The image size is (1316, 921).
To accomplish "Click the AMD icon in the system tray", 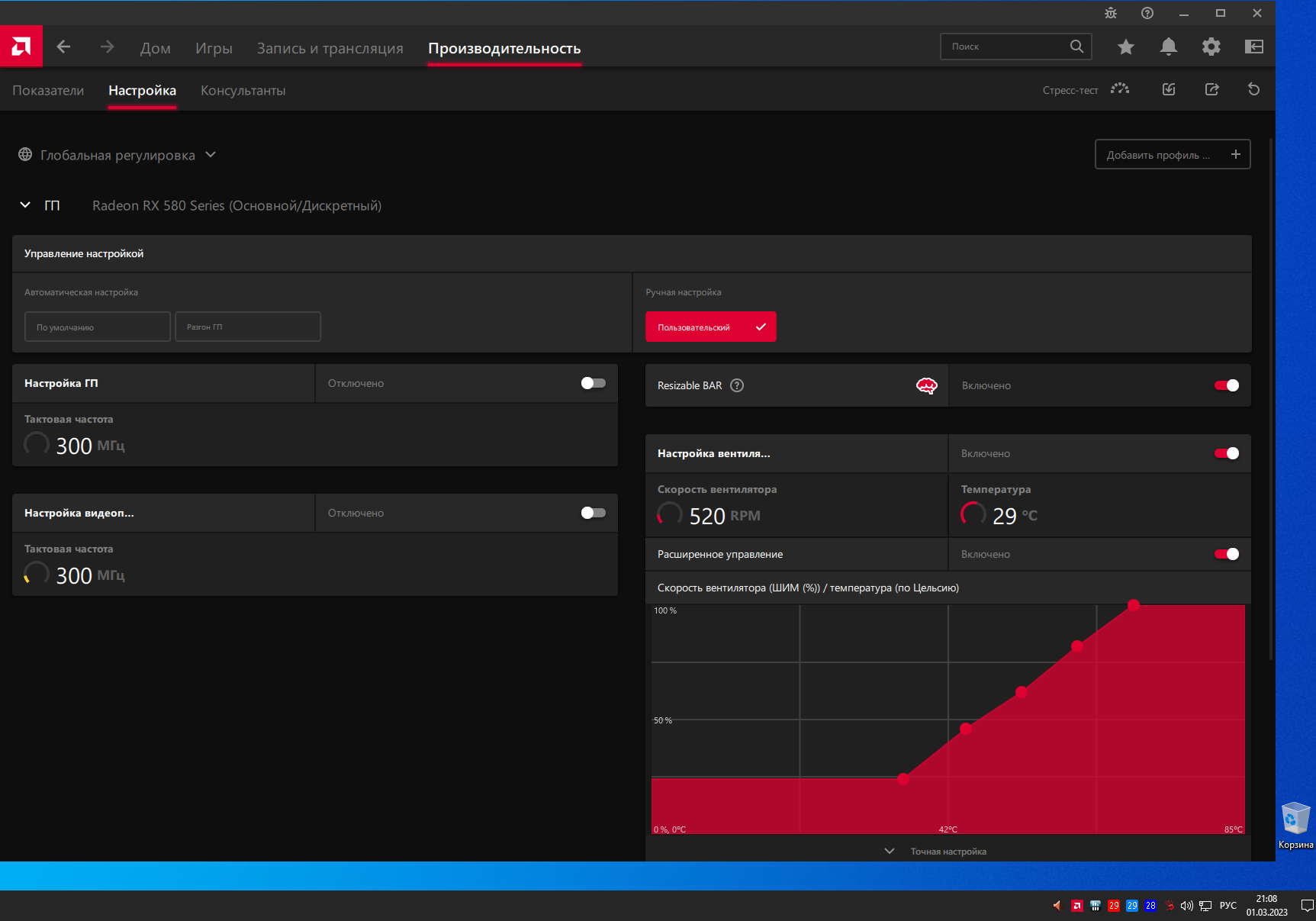I will 1076,906.
